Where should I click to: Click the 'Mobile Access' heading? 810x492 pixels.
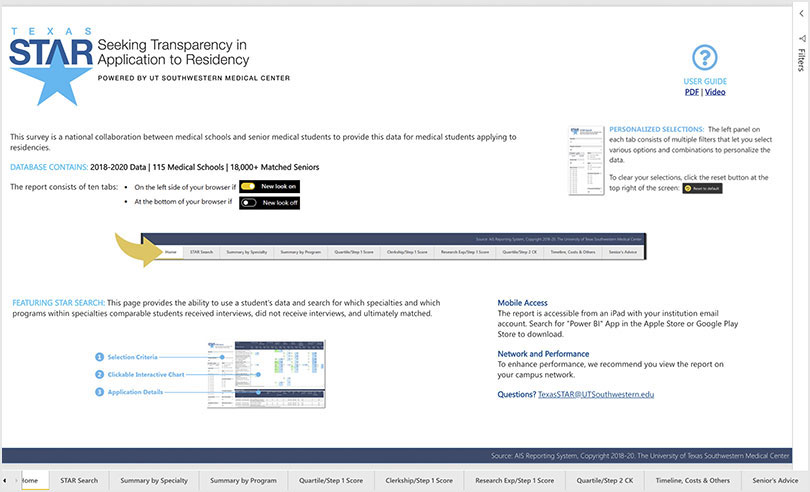point(522,303)
